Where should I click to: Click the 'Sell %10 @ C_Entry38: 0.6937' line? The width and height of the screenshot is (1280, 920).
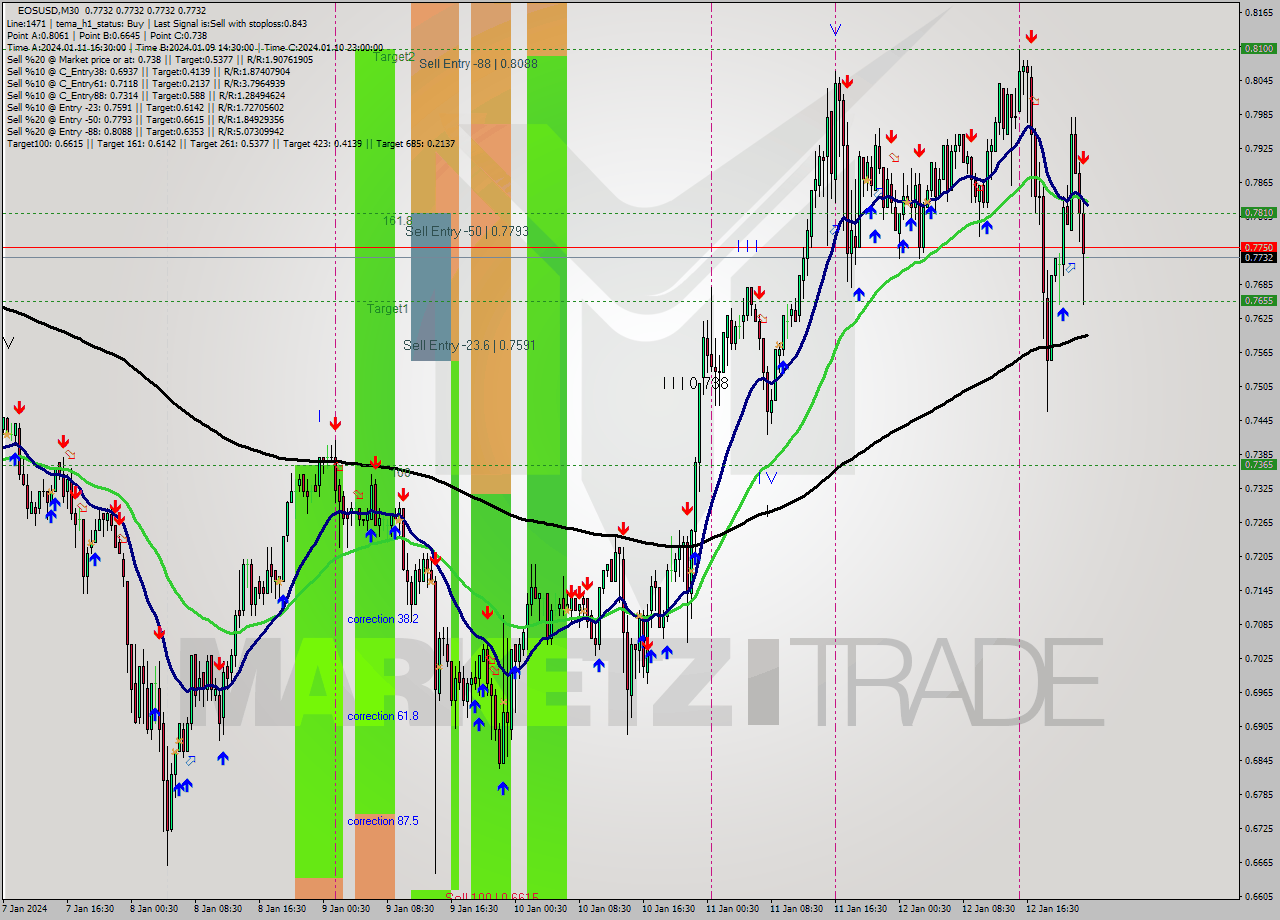tap(148, 71)
